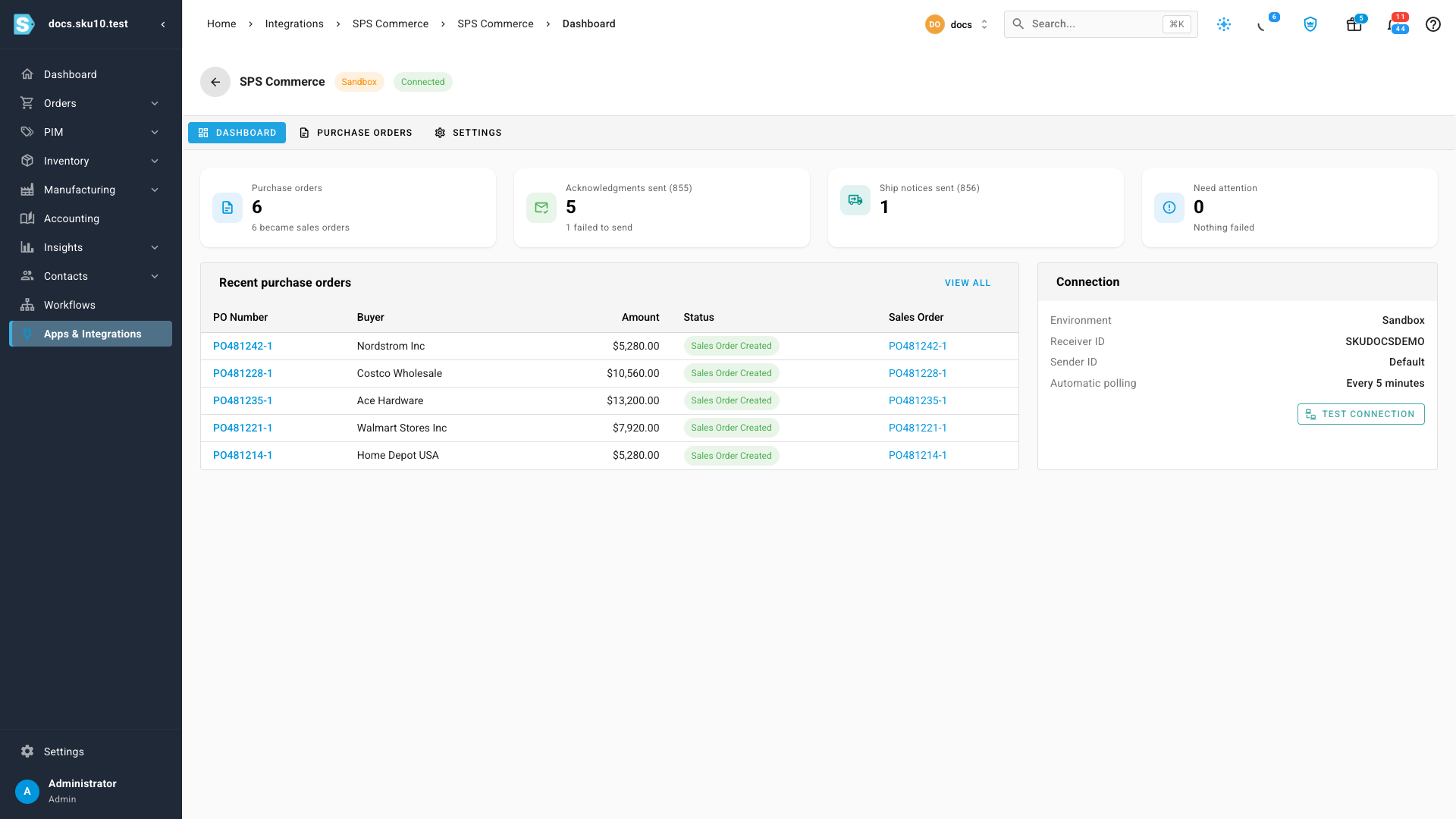Expand the Orders sidebar menu
The image size is (1456, 819).
point(90,103)
